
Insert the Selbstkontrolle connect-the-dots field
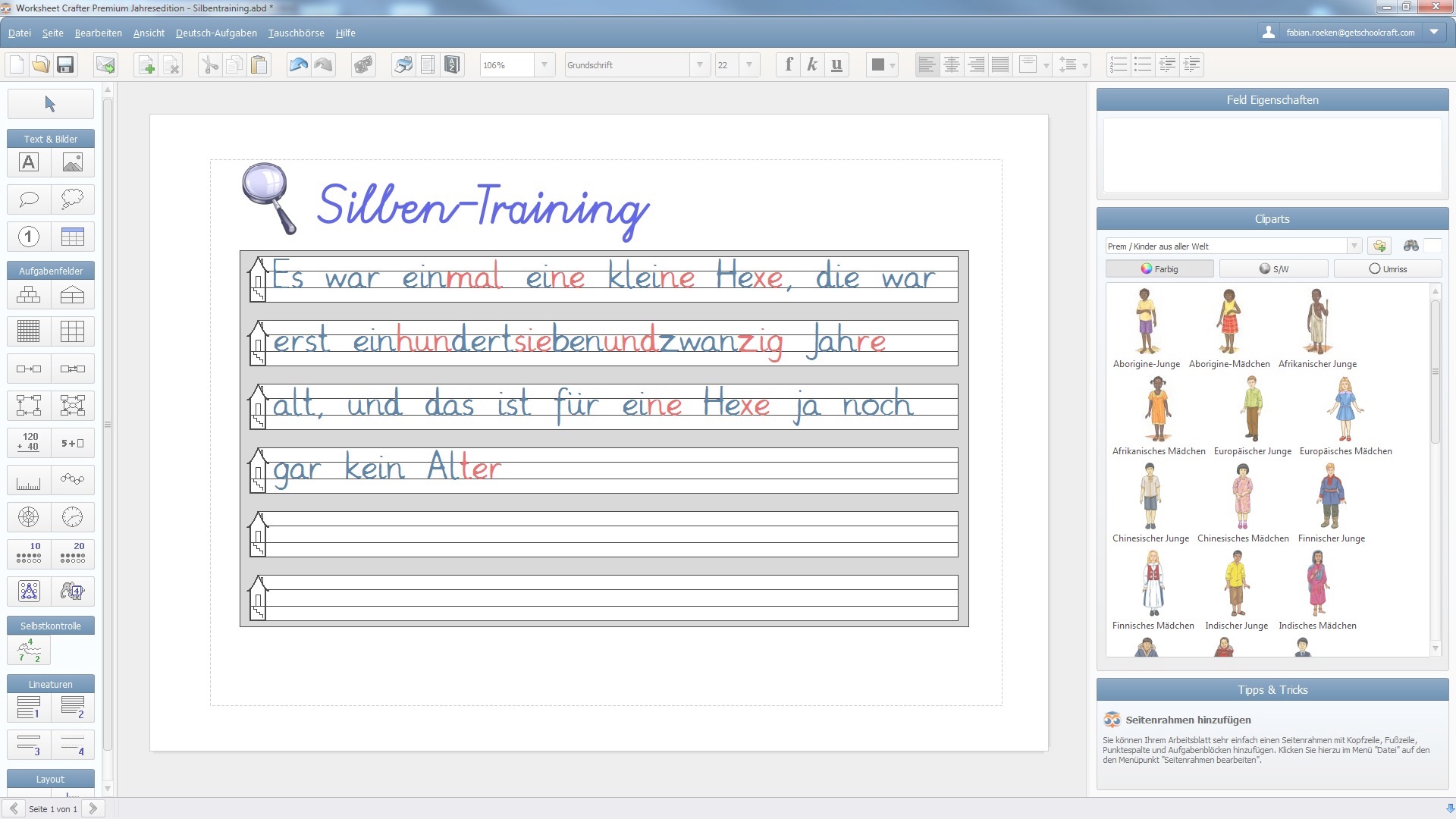29,650
